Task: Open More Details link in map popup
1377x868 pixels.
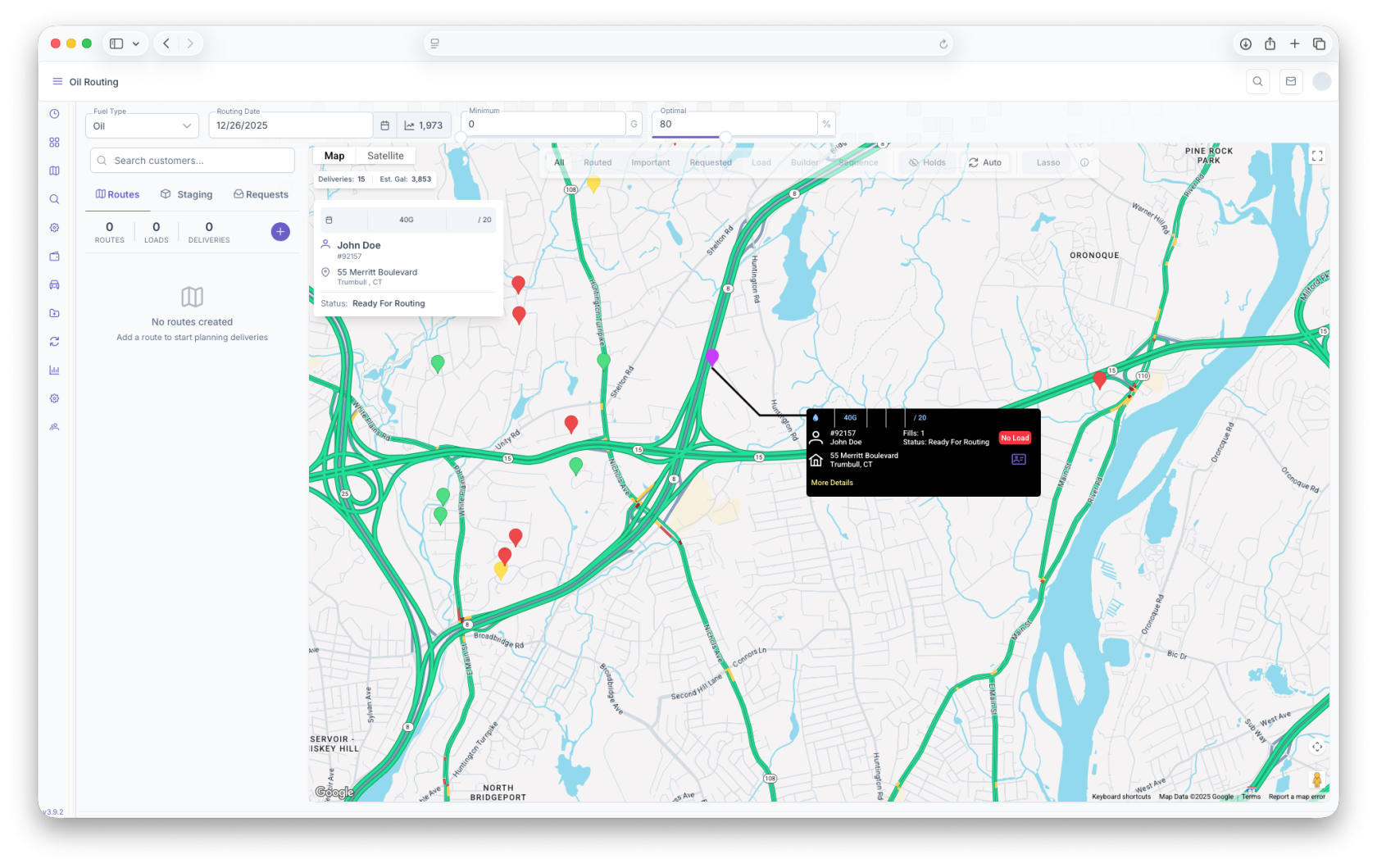Action: (832, 483)
